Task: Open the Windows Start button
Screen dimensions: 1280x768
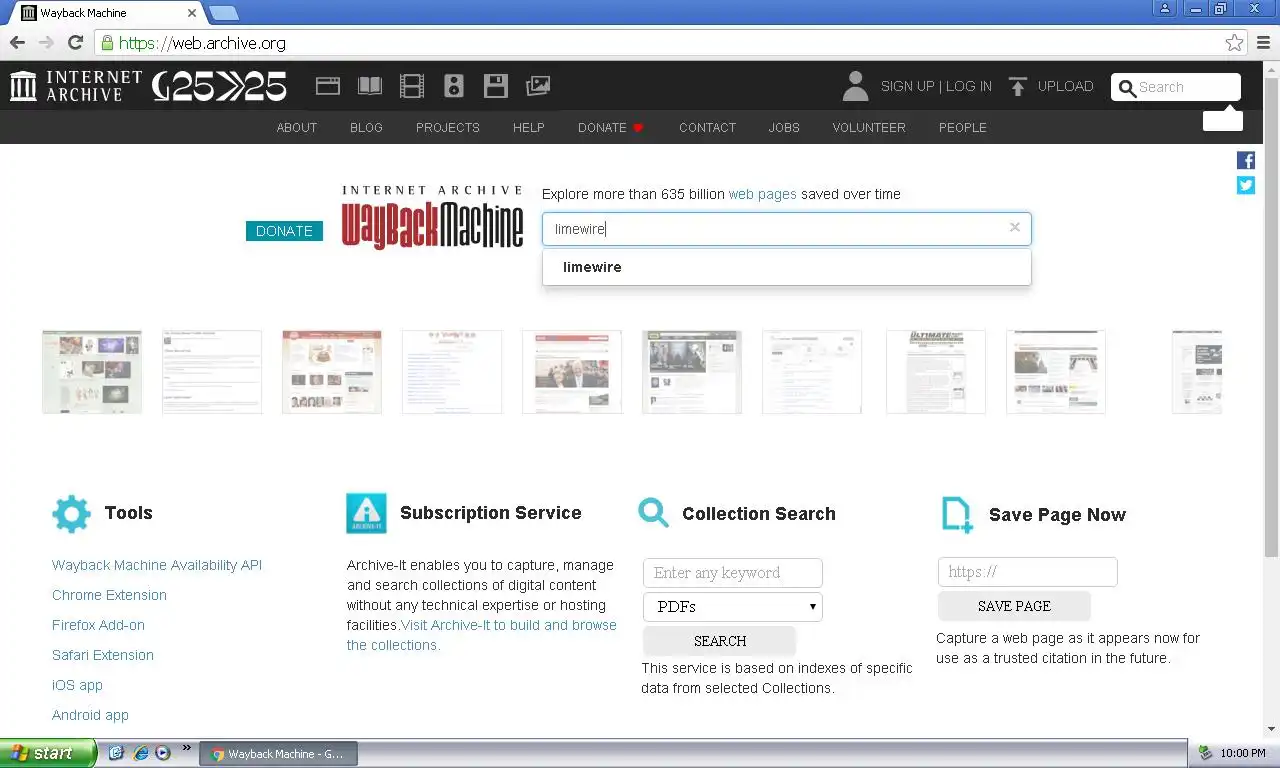Action: tap(48, 753)
